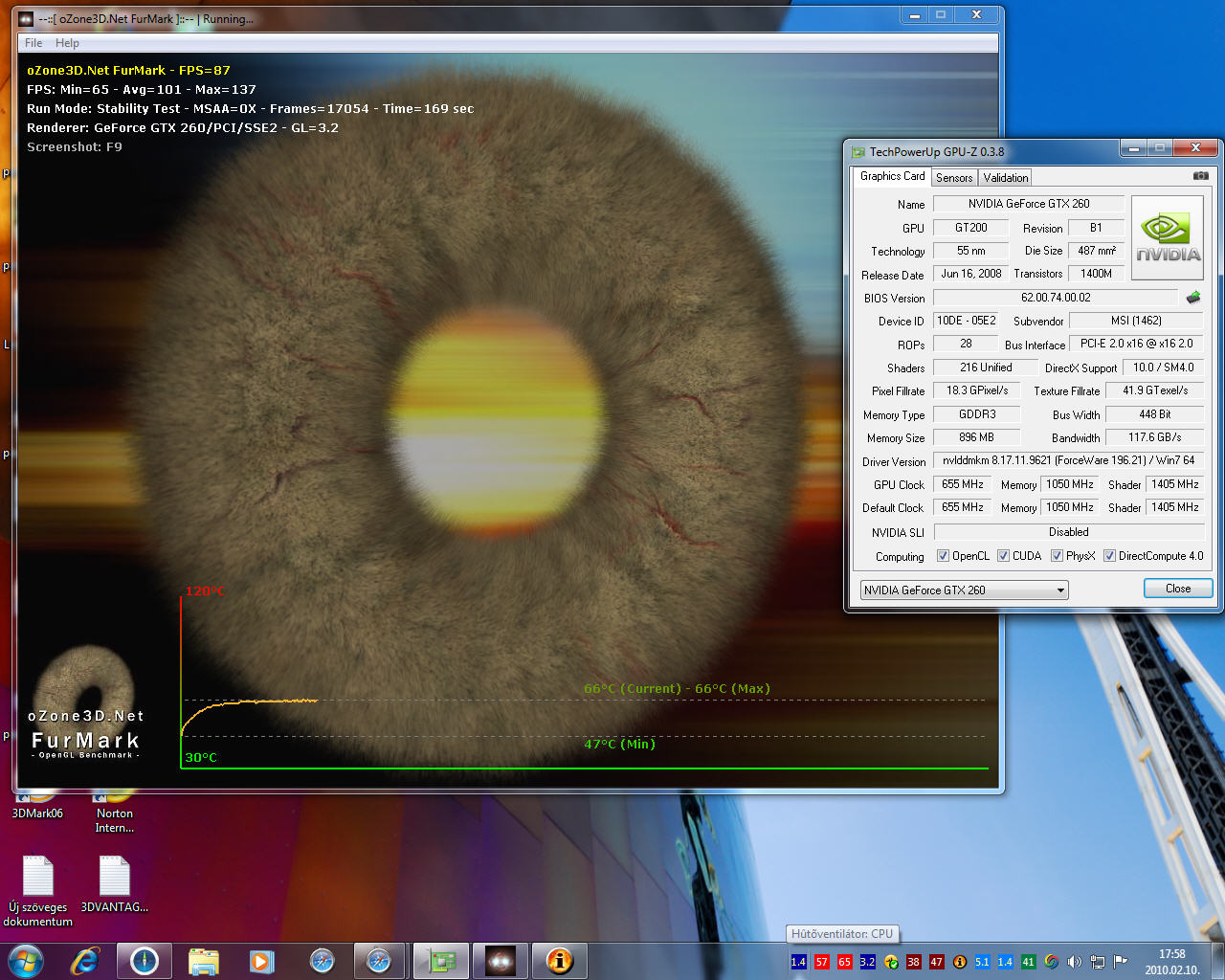Click the tray sensor icon showing 65

click(x=844, y=962)
